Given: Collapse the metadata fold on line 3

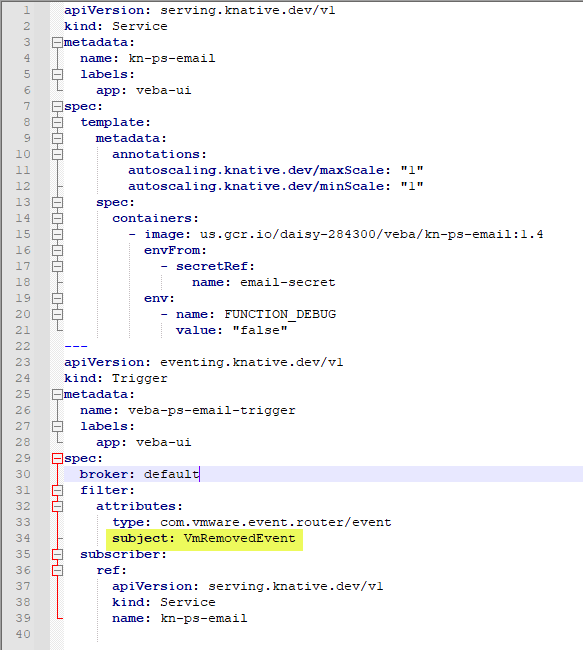Looking at the screenshot, I should coord(58,42).
